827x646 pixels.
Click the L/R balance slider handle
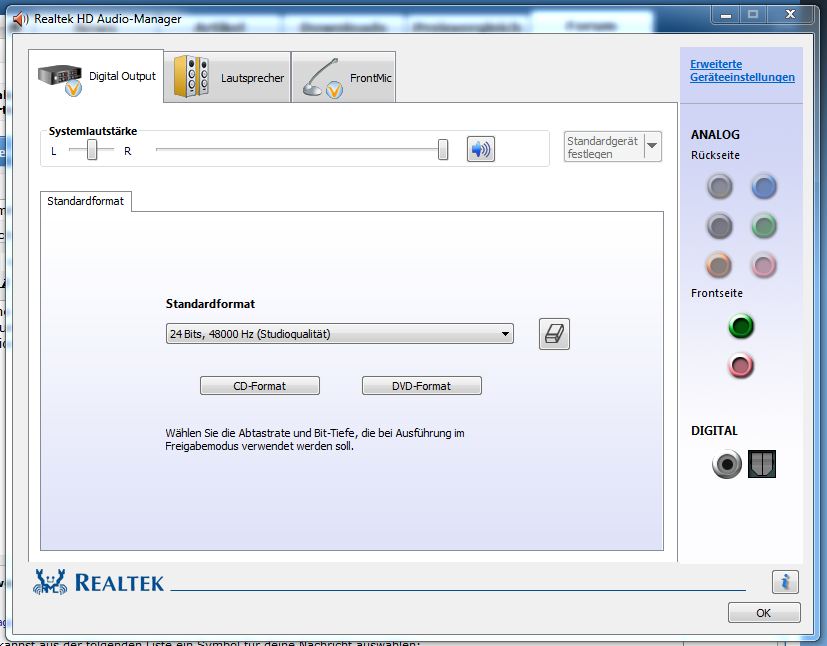point(92,149)
